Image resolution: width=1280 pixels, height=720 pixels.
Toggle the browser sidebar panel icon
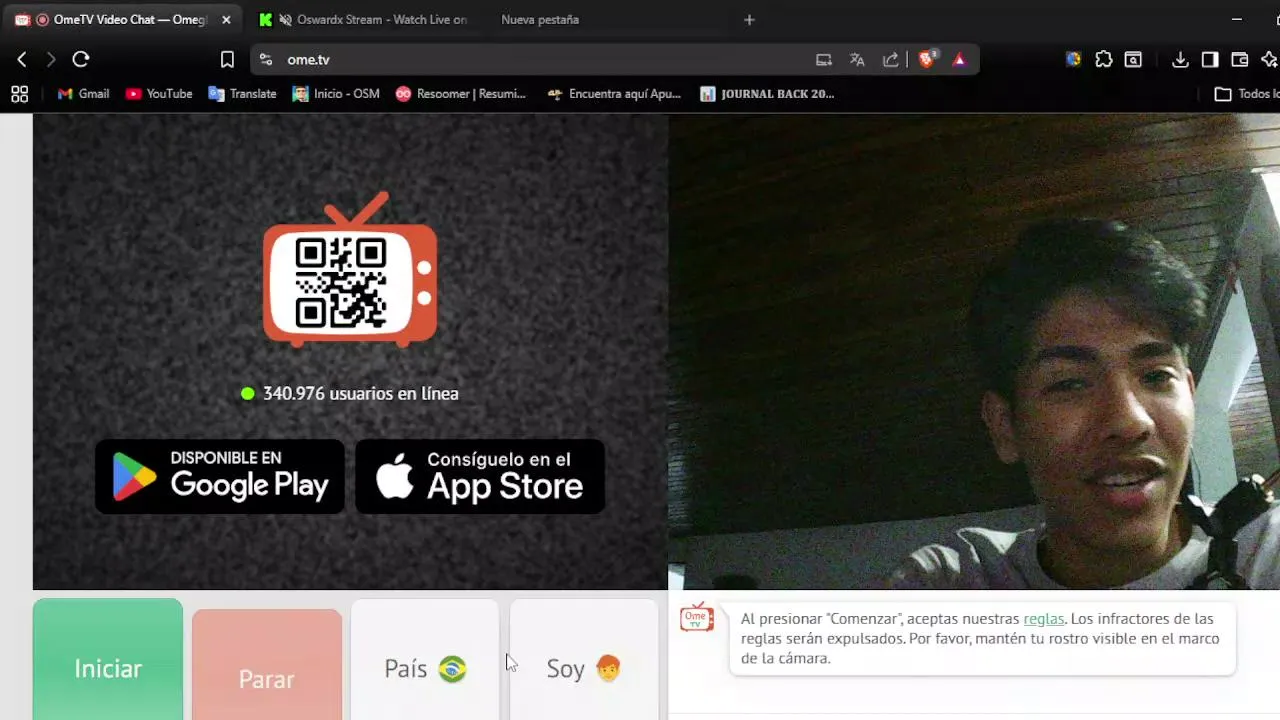pyautogui.click(x=1210, y=60)
